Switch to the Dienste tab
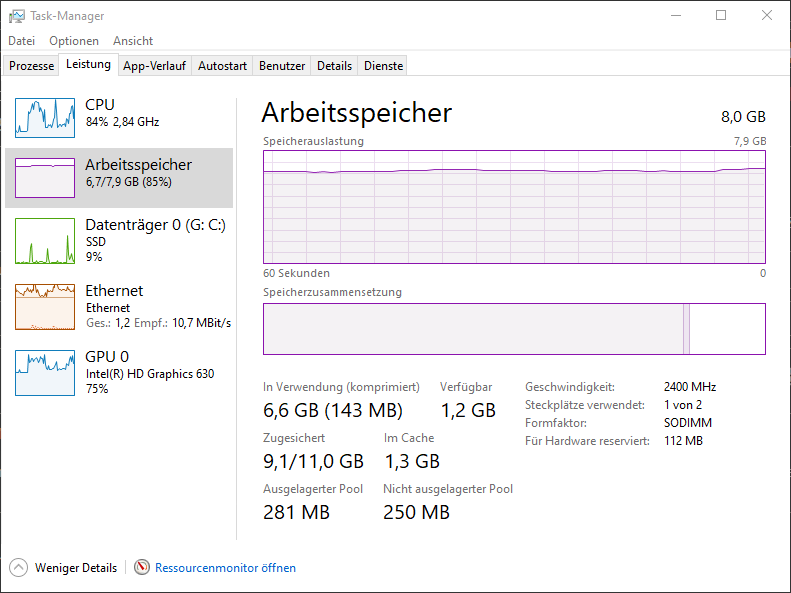791x593 pixels. point(384,66)
